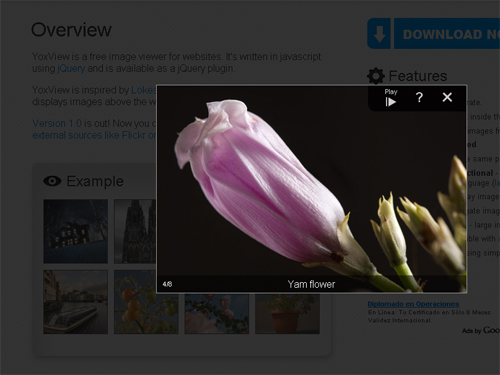Open the tomato plant thumbnail
500x375 pixels.
click(146, 302)
